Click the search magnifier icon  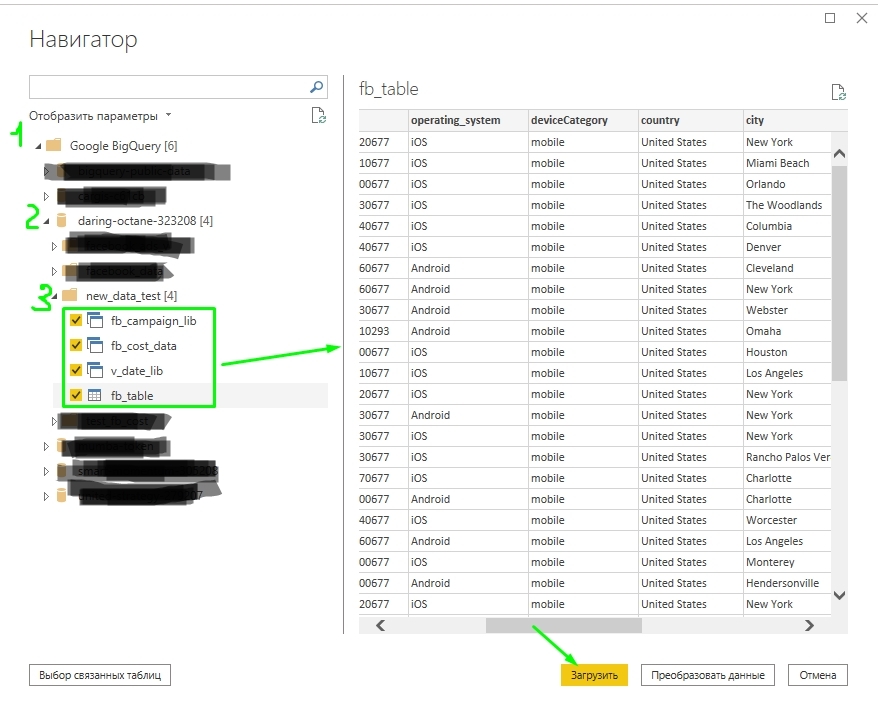pyautogui.click(x=316, y=87)
